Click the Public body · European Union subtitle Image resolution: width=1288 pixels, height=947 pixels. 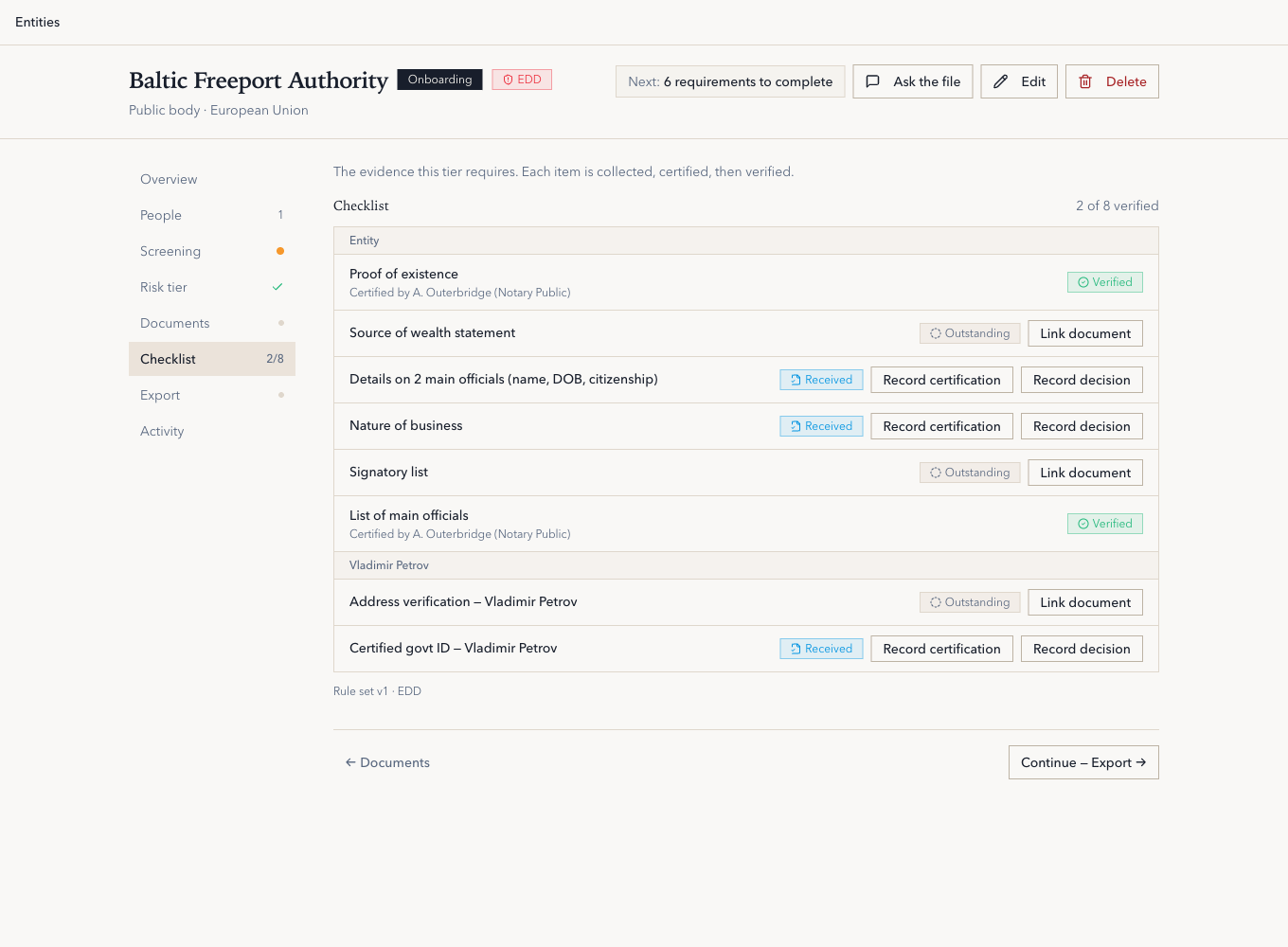coord(219,110)
